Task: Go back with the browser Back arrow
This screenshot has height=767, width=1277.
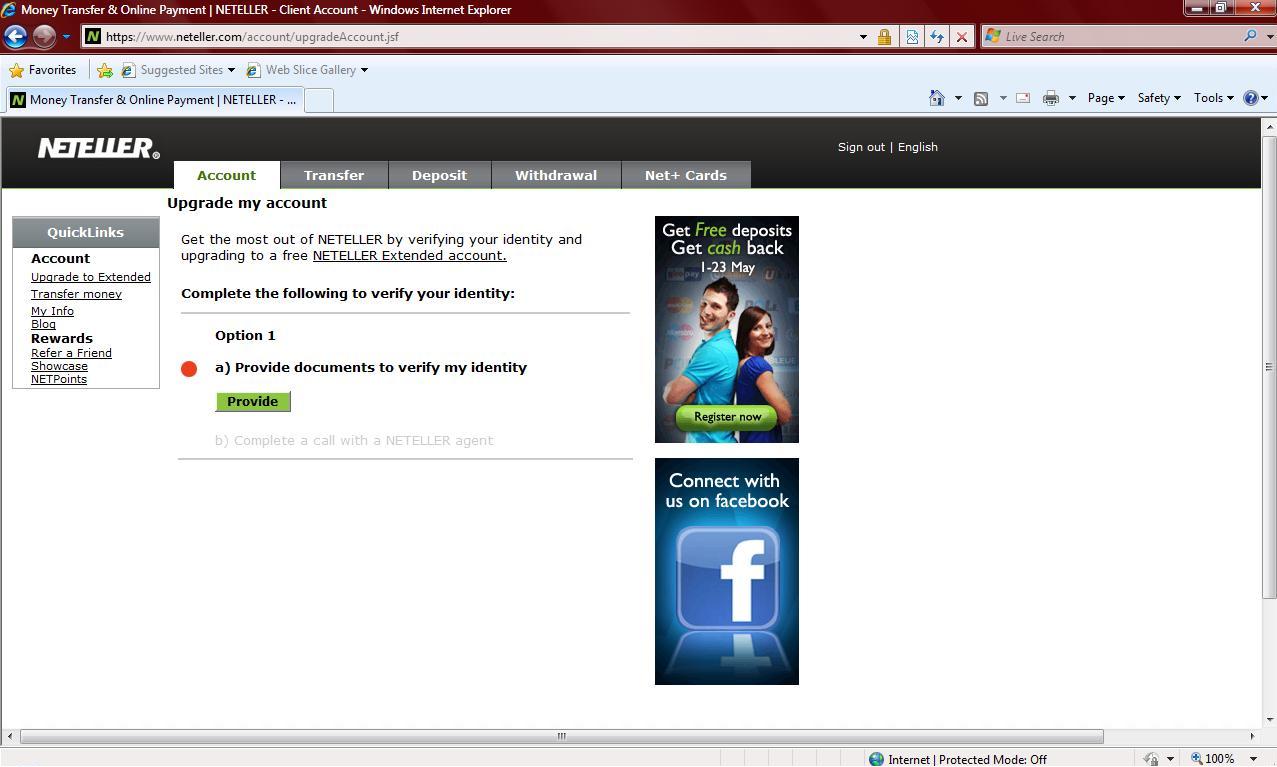Action: pyautogui.click(x=15, y=37)
